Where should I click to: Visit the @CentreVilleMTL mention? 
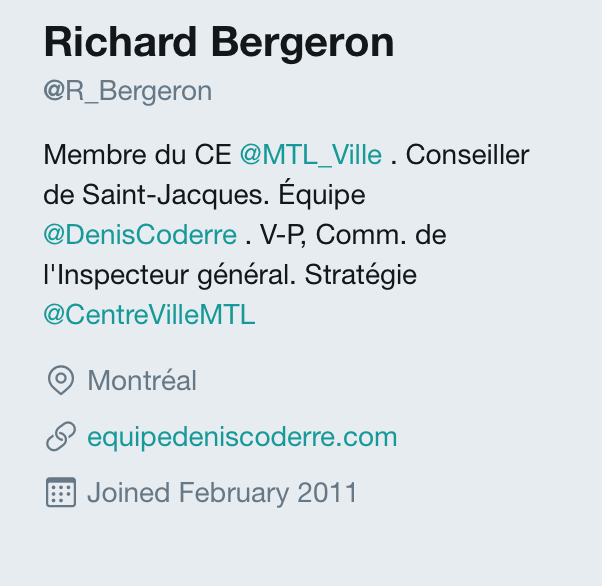tap(149, 315)
